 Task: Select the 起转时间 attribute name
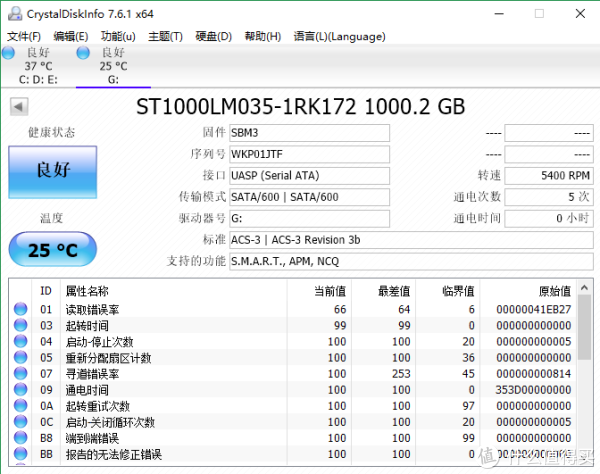coord(87,326)
